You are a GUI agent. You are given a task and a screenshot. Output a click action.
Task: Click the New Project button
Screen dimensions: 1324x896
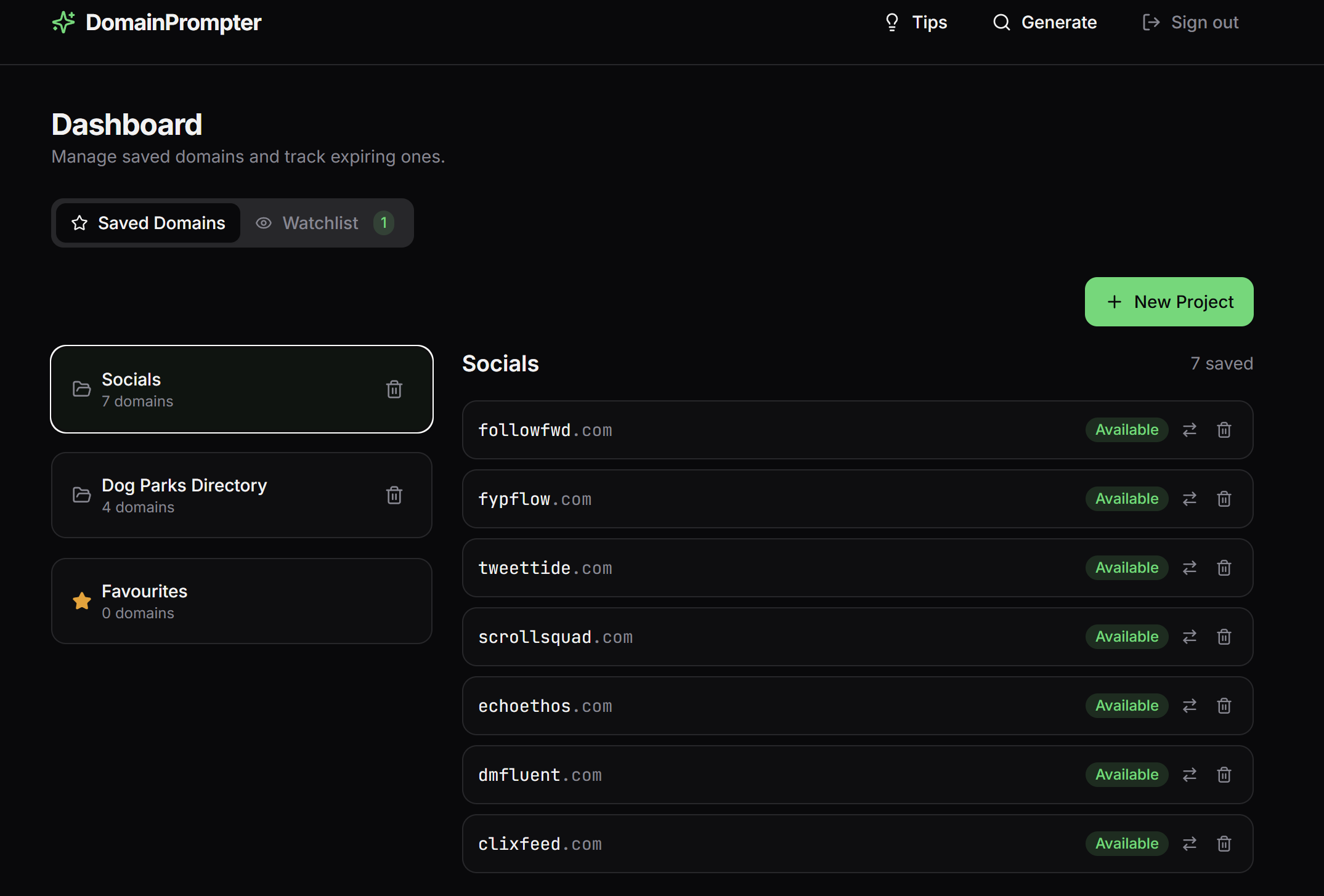(x=1169, y=302)
